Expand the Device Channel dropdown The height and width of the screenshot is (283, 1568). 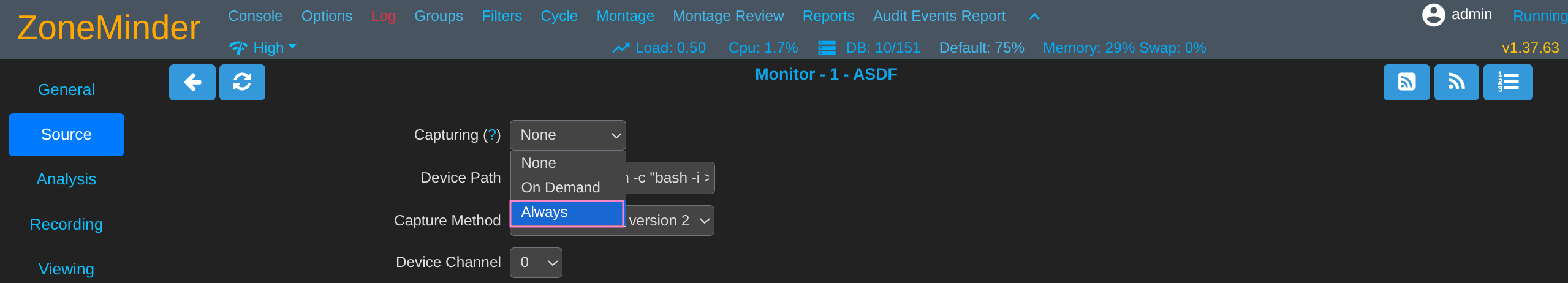[536, 263]
